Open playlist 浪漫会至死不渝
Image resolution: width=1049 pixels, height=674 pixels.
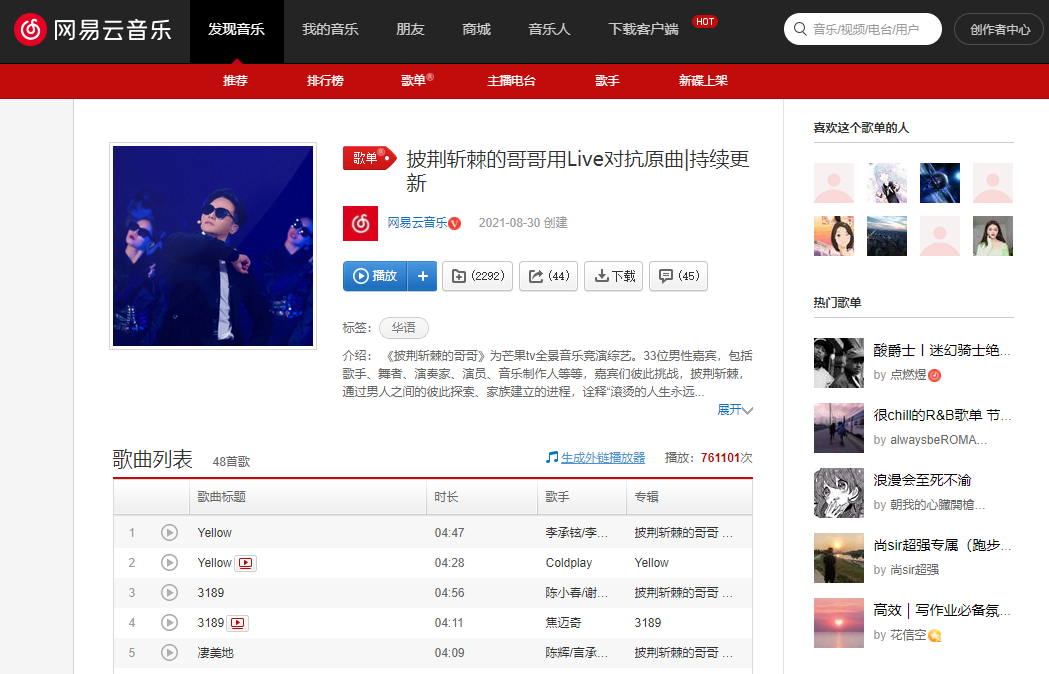[922, 480]
